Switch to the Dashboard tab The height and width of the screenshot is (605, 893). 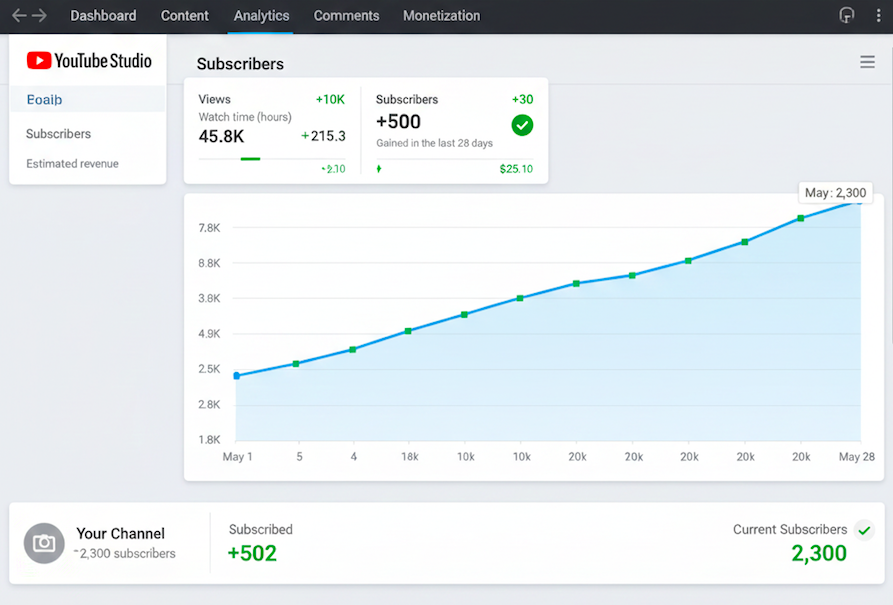103,16
